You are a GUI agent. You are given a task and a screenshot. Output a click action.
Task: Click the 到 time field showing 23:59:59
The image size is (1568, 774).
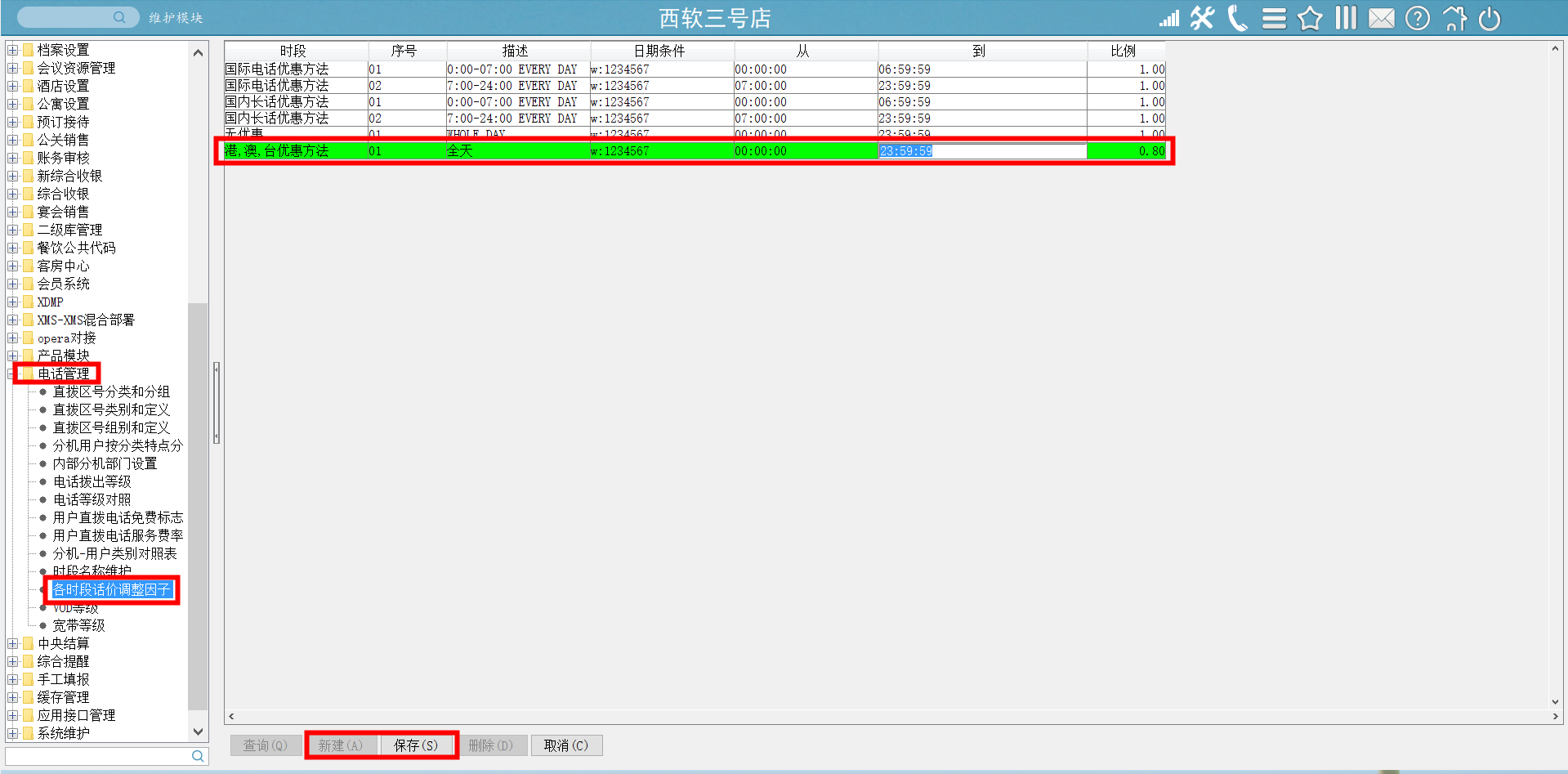[x=981, y=151]
